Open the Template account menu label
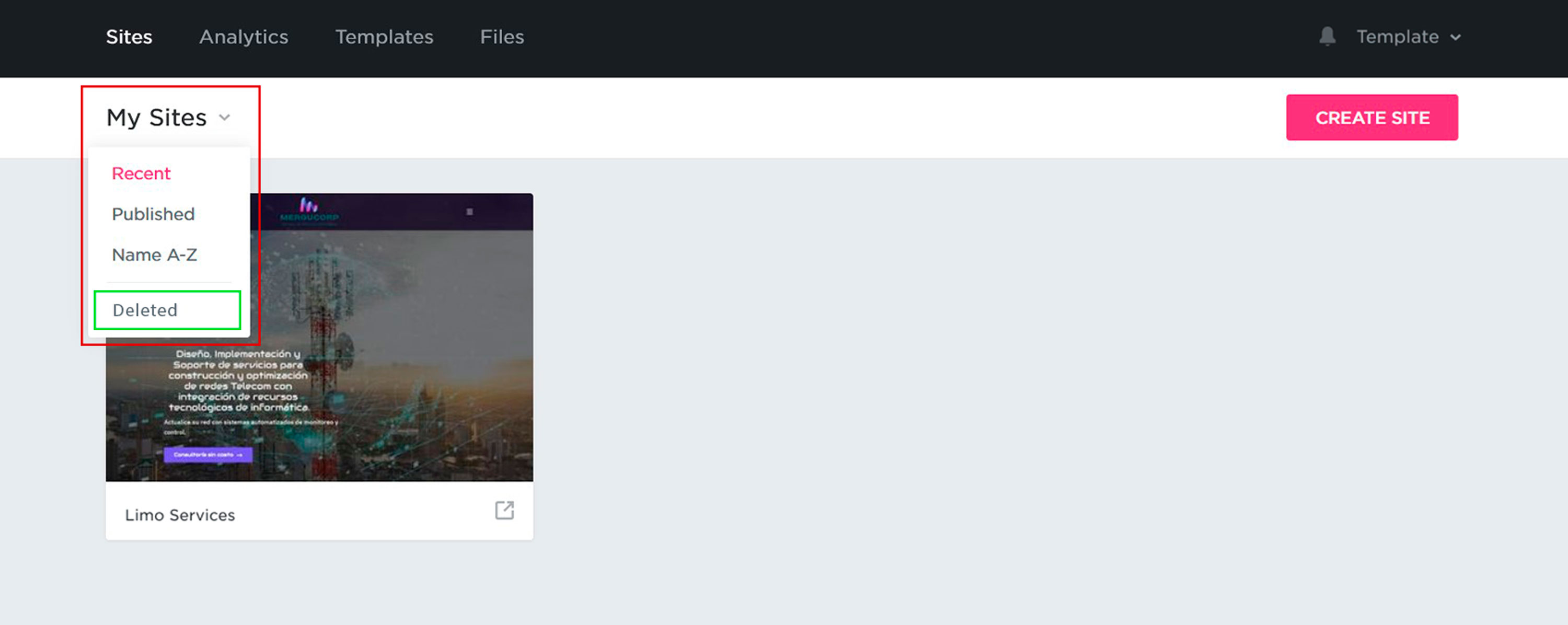 [1397, 37]
